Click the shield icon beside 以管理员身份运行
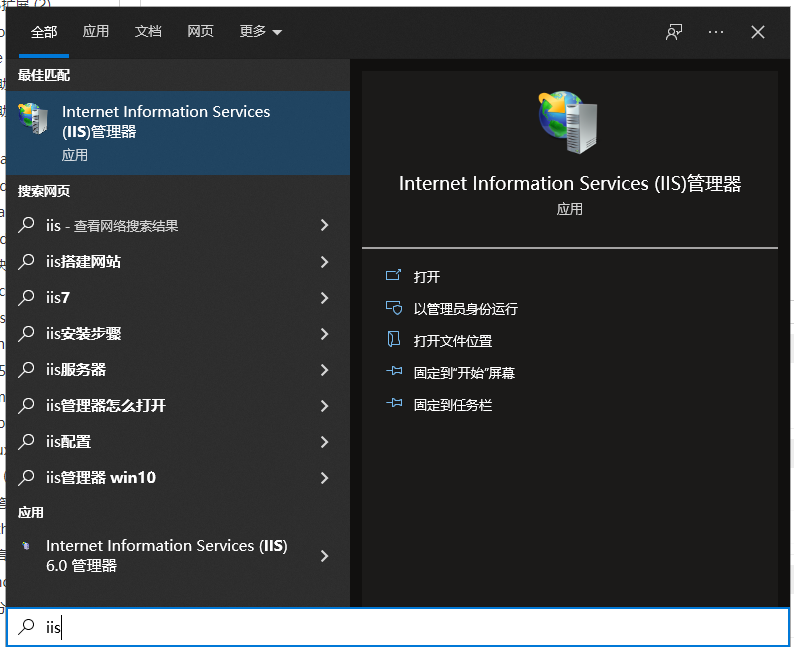Screen dimensions: 794x647 coord(393,307)
